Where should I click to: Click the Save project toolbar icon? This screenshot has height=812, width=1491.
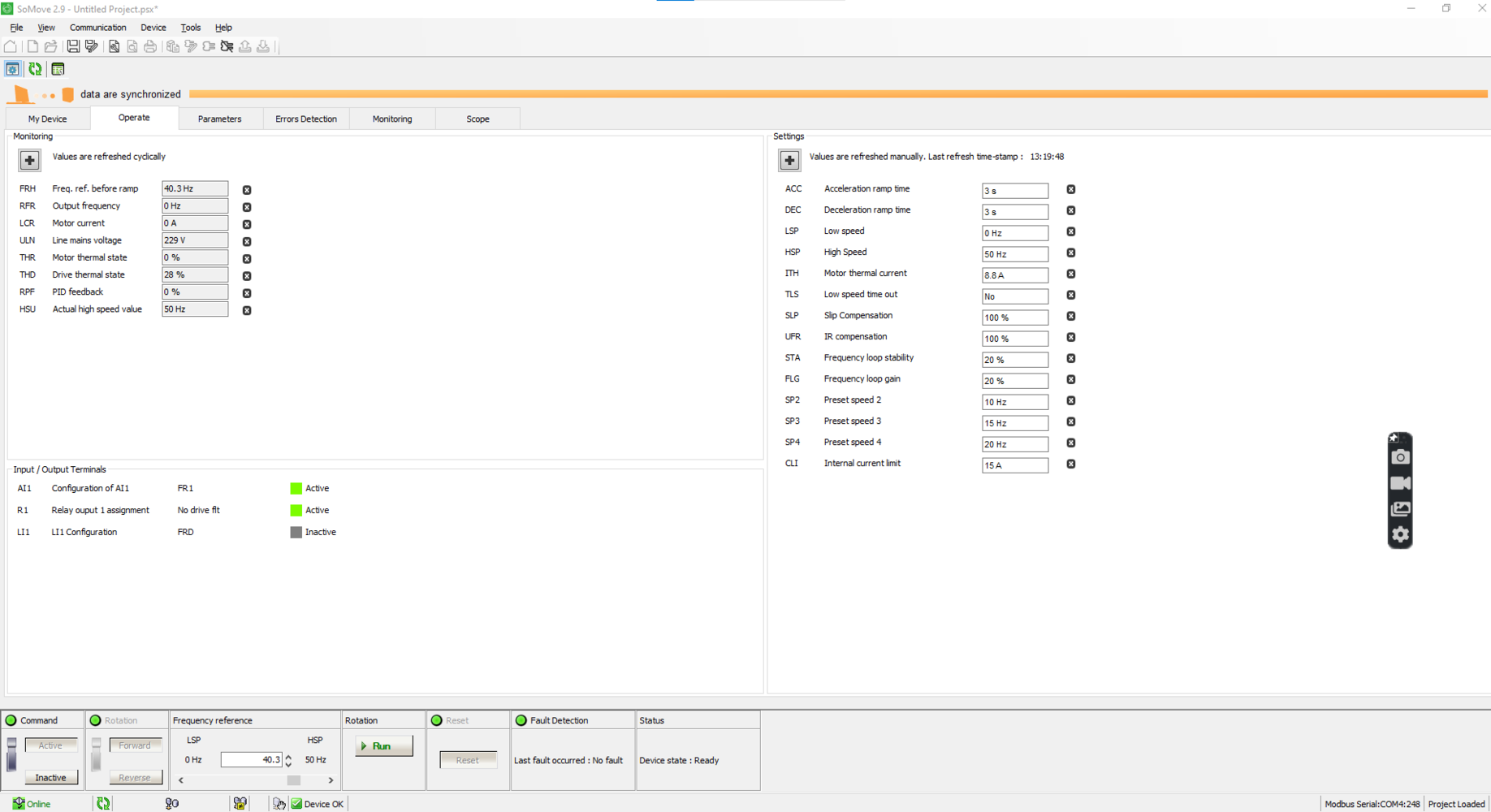point(73,46)
